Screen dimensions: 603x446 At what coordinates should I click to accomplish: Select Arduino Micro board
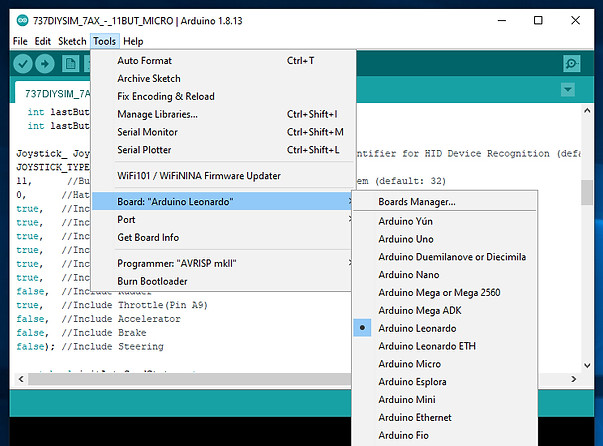(445, 364)
